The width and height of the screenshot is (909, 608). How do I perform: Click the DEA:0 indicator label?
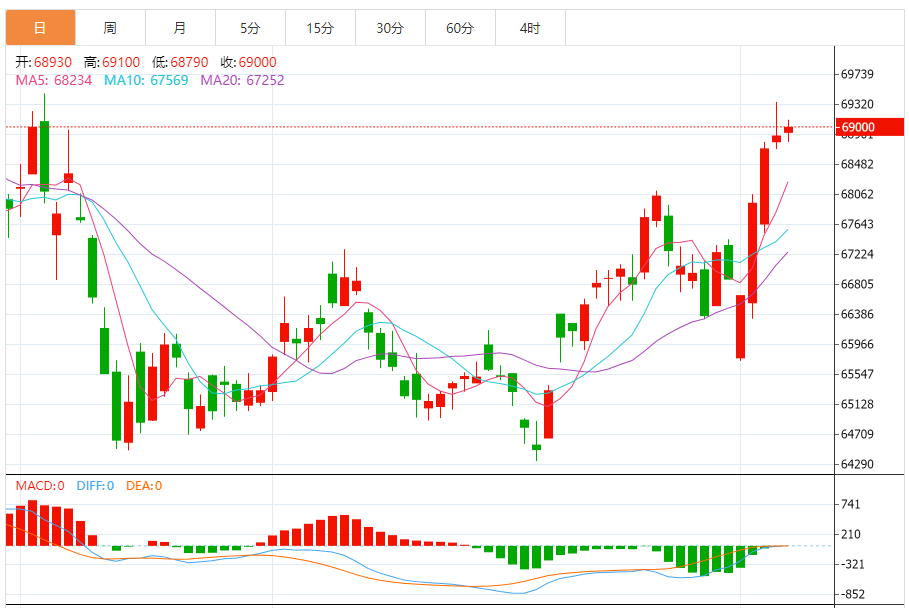pos(144,486)
